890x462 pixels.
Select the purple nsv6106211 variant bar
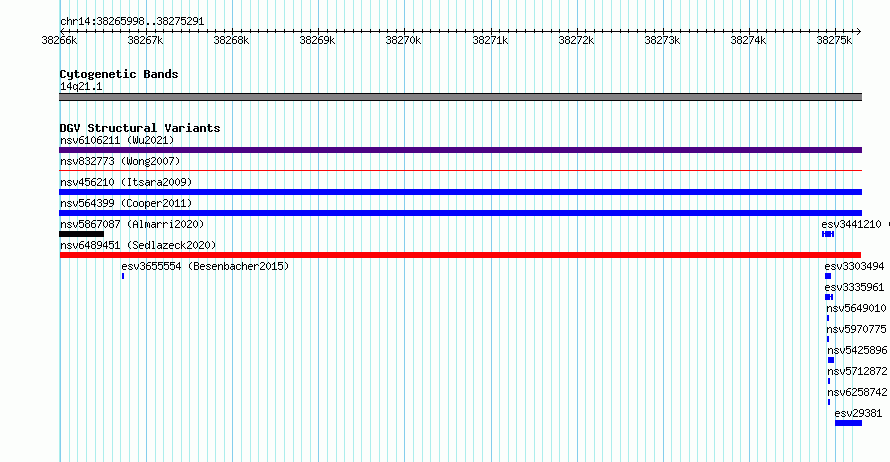pyautogui.click(x=460, y=150)
